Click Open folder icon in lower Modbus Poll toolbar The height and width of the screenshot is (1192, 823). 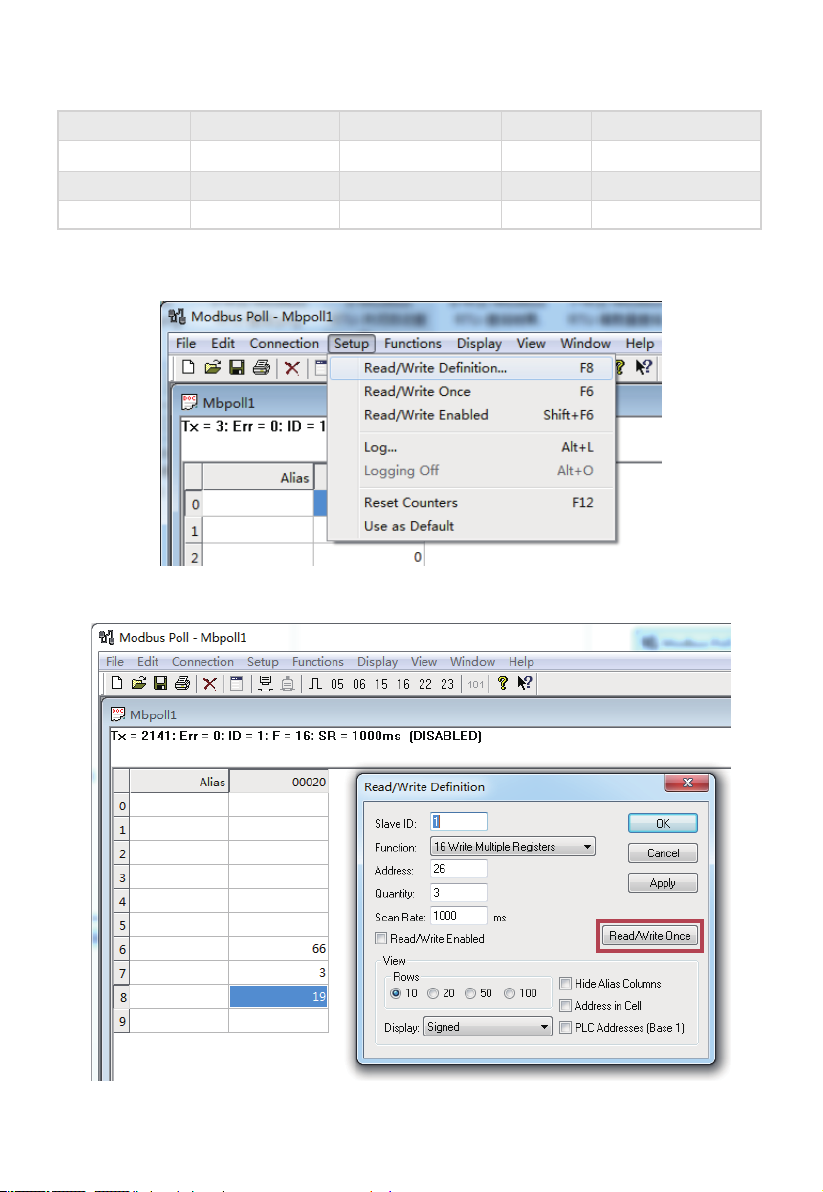point(138,683)
